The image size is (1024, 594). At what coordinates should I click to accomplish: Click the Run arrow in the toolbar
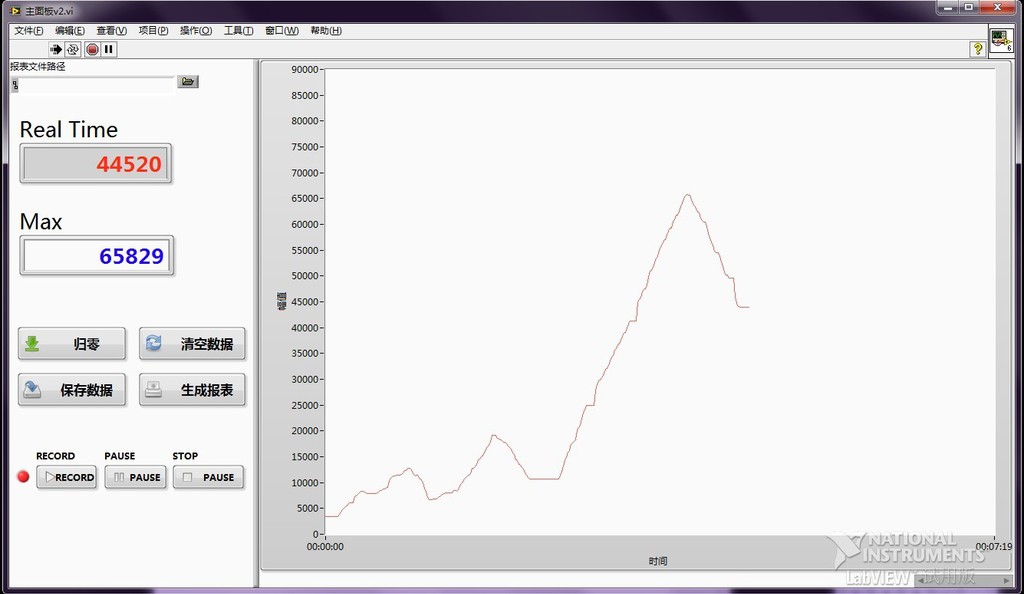[x=56, y=49]
